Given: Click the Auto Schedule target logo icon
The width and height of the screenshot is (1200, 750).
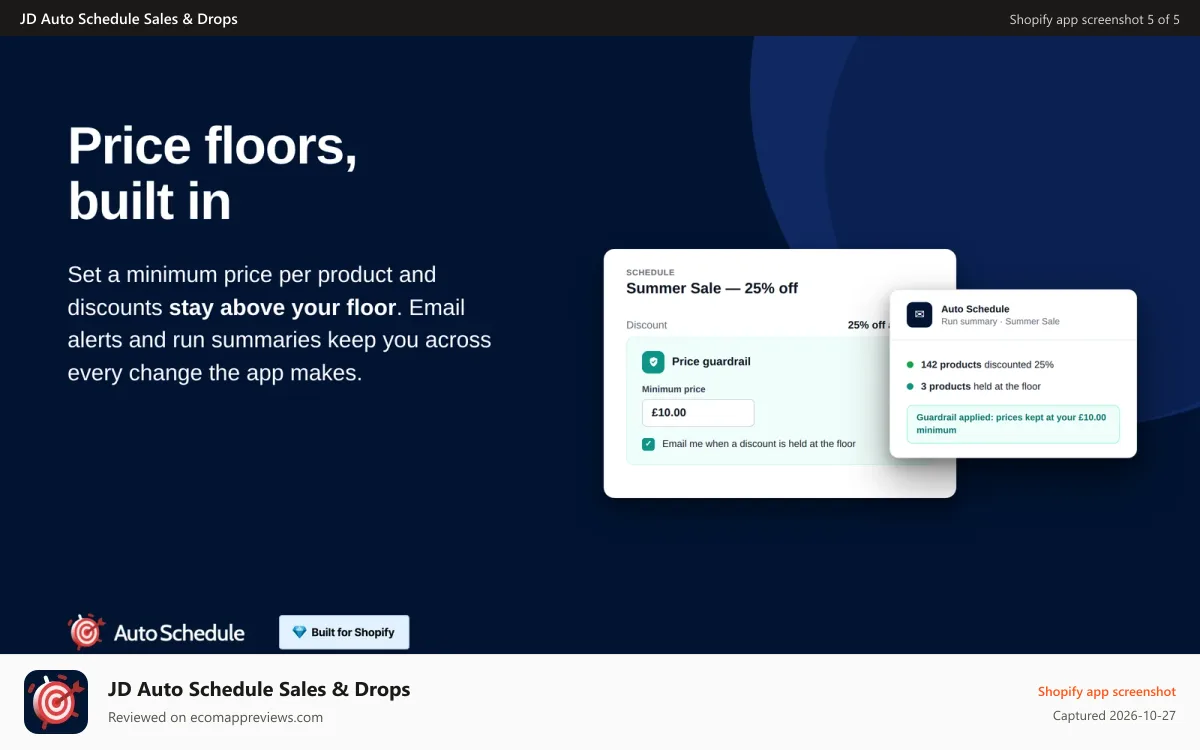Looking at the screenshot, I should [x=86, y=632].
